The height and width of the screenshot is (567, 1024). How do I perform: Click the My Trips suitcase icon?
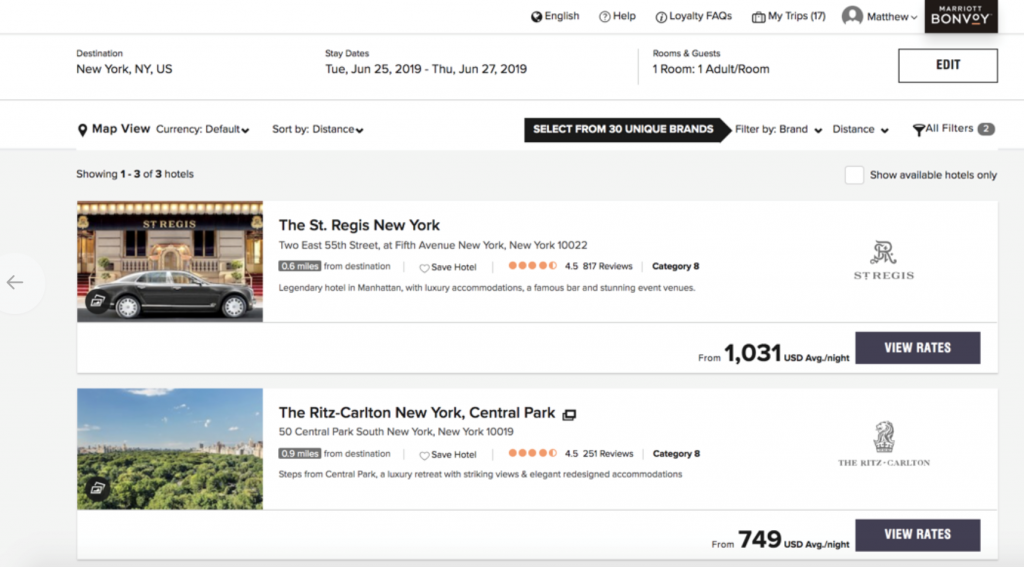[758, 17]
